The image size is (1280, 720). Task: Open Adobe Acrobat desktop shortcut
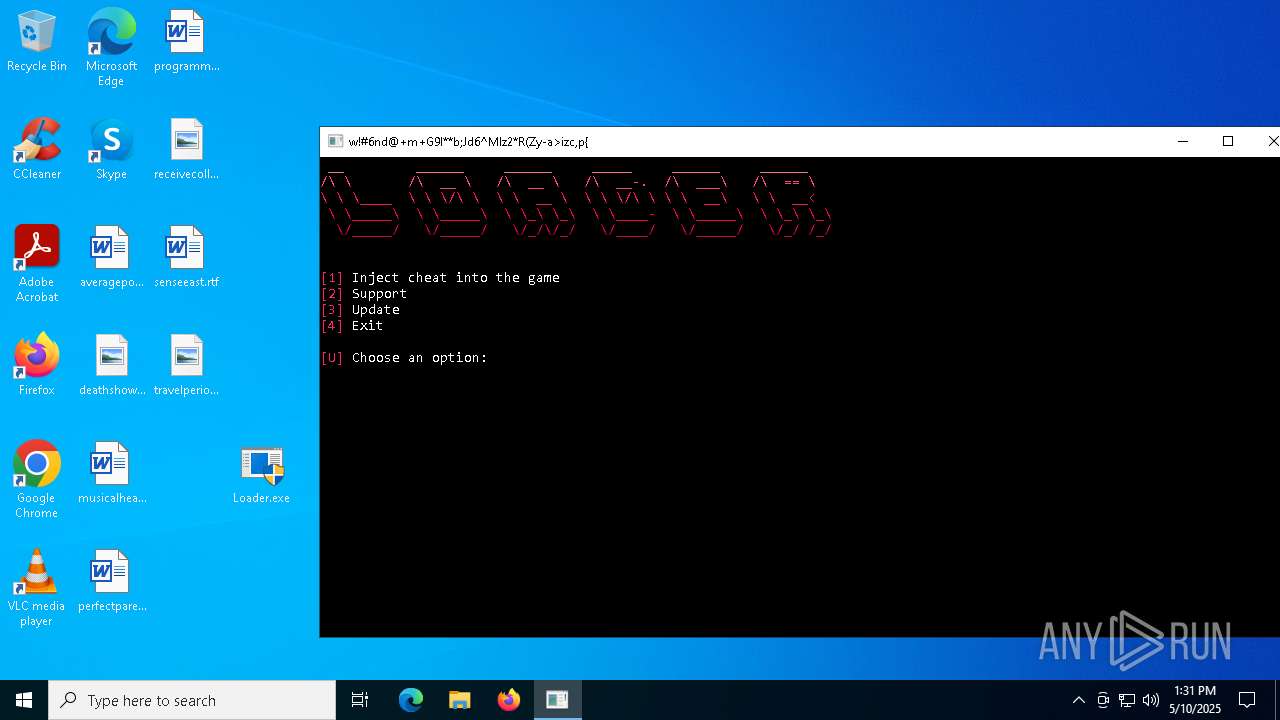click(x=37, y=264)
